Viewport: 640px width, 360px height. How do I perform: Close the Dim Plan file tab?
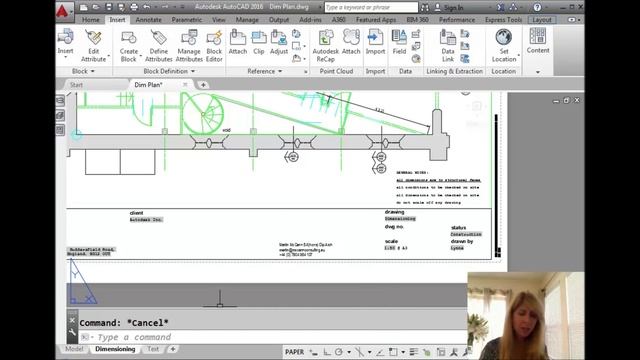pos(185,84)
